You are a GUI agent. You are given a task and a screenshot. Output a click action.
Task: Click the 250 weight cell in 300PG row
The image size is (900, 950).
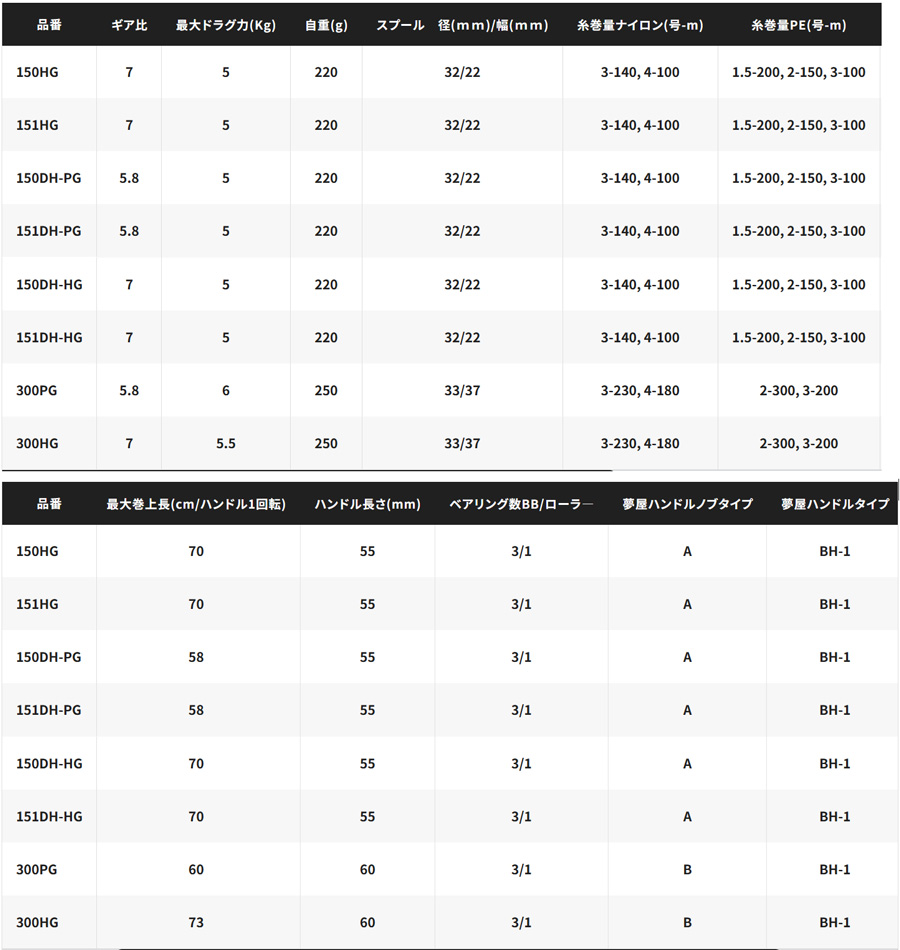(325, 390)
